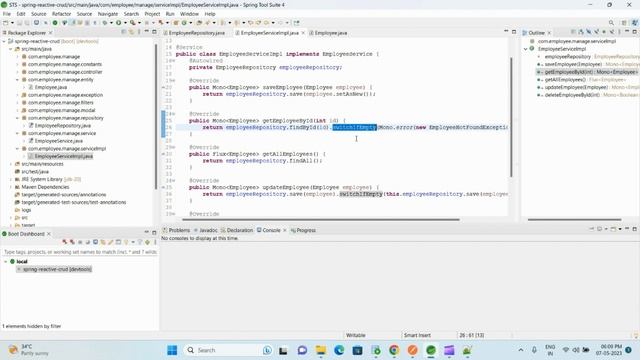
Task: Select EmployeeService.java in Package Explorer
Action: (x=58, y=141)
